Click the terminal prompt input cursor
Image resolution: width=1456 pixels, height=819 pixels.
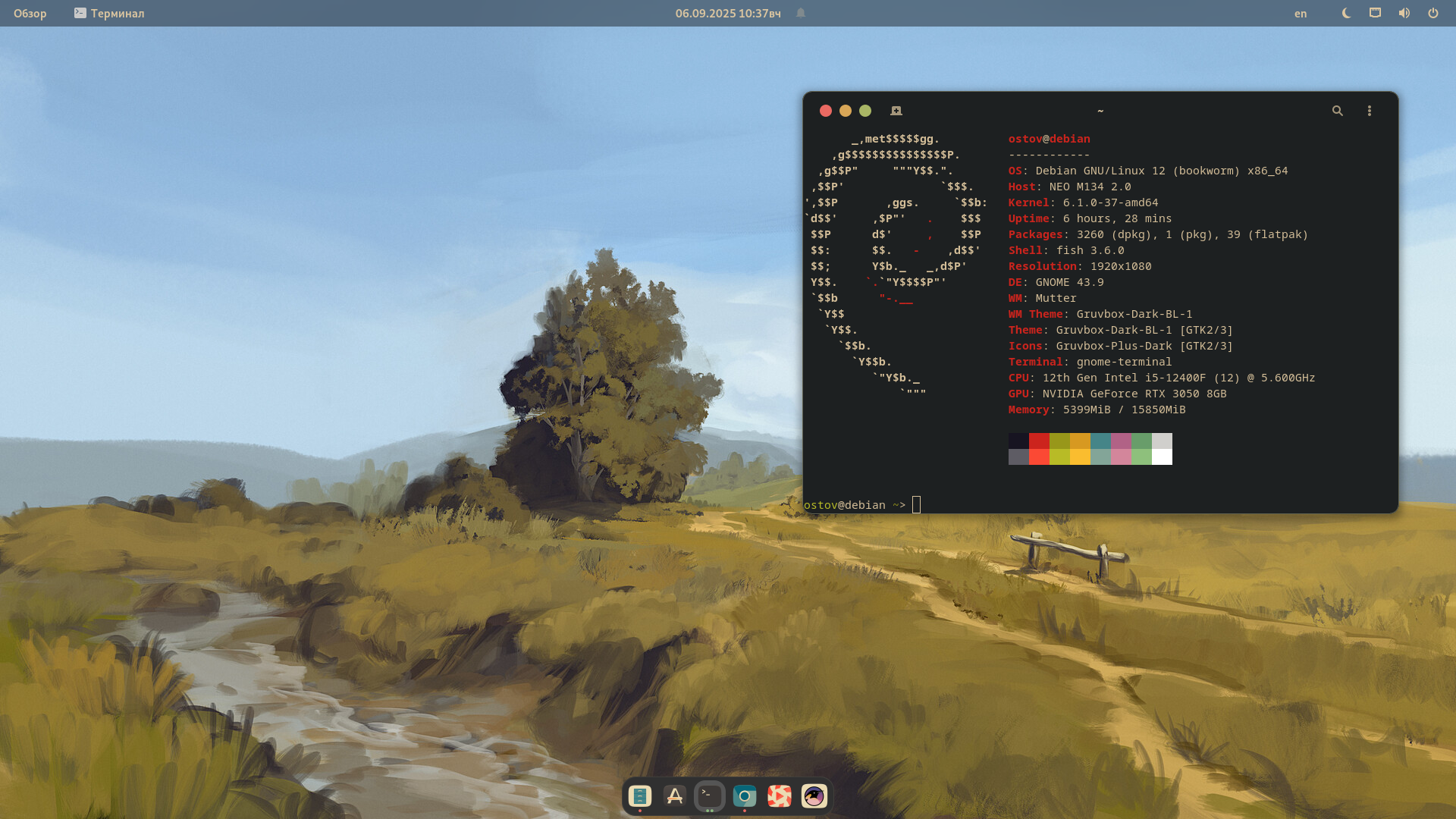pyautogui.click(x=916, y=505)
